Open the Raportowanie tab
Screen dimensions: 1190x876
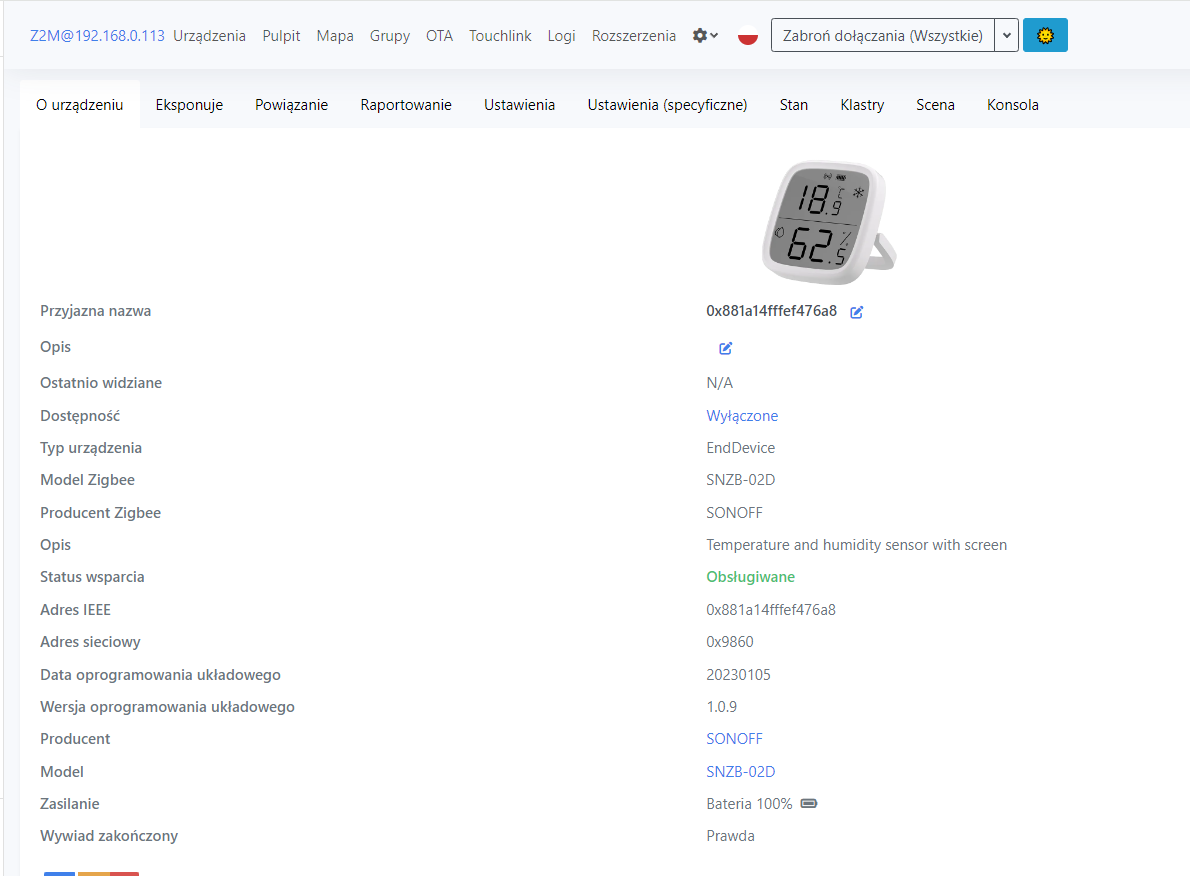(x=406, y=105)
